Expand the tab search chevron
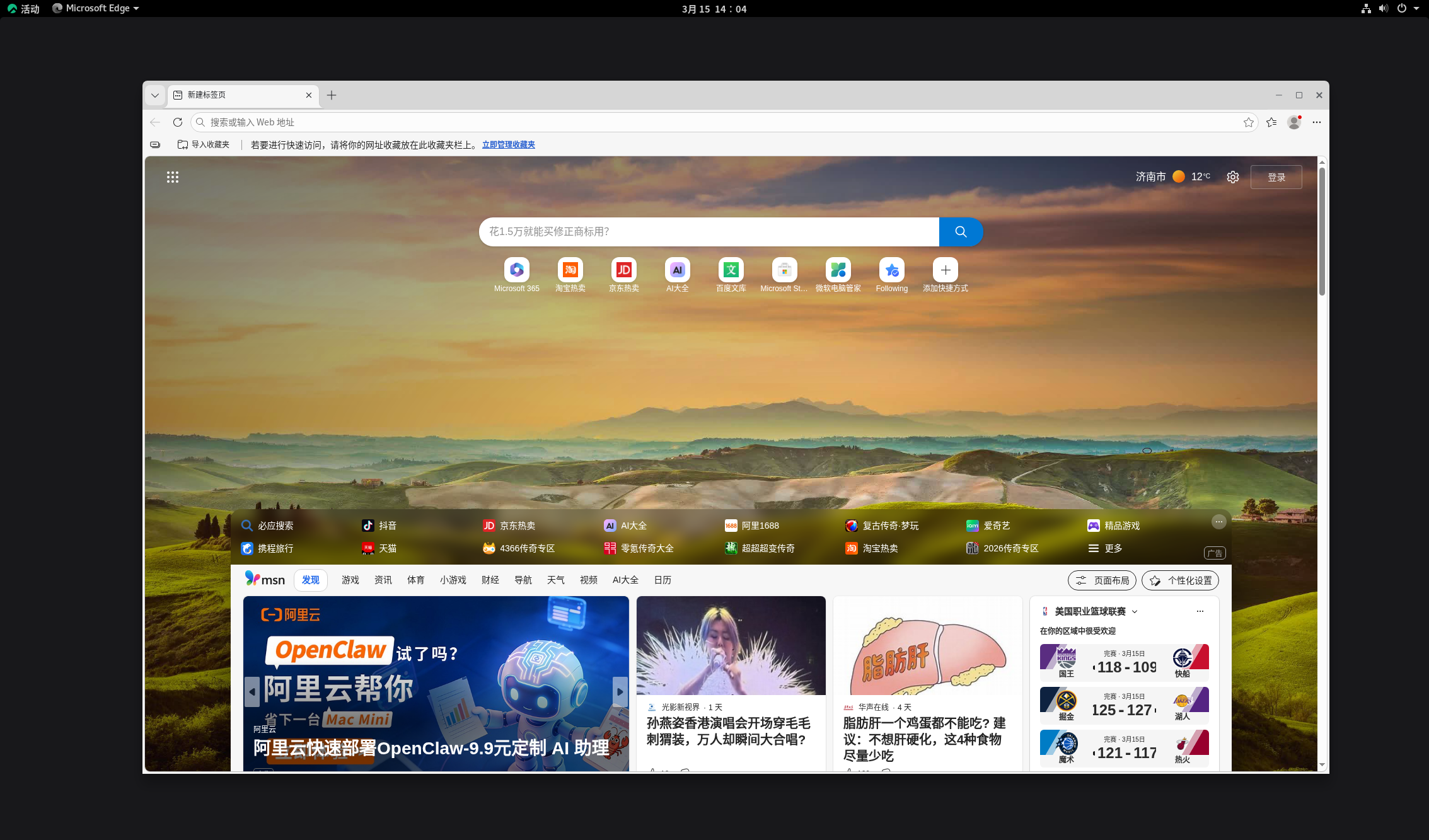 click(155, 95)
